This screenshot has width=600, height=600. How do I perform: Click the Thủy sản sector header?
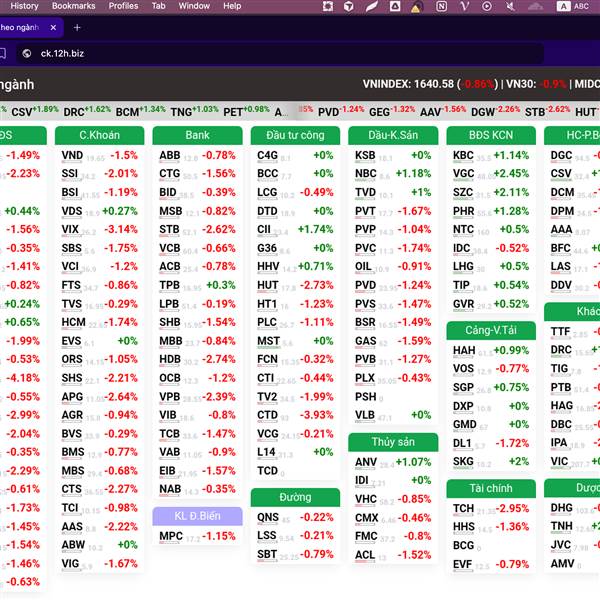pos(393,442)
